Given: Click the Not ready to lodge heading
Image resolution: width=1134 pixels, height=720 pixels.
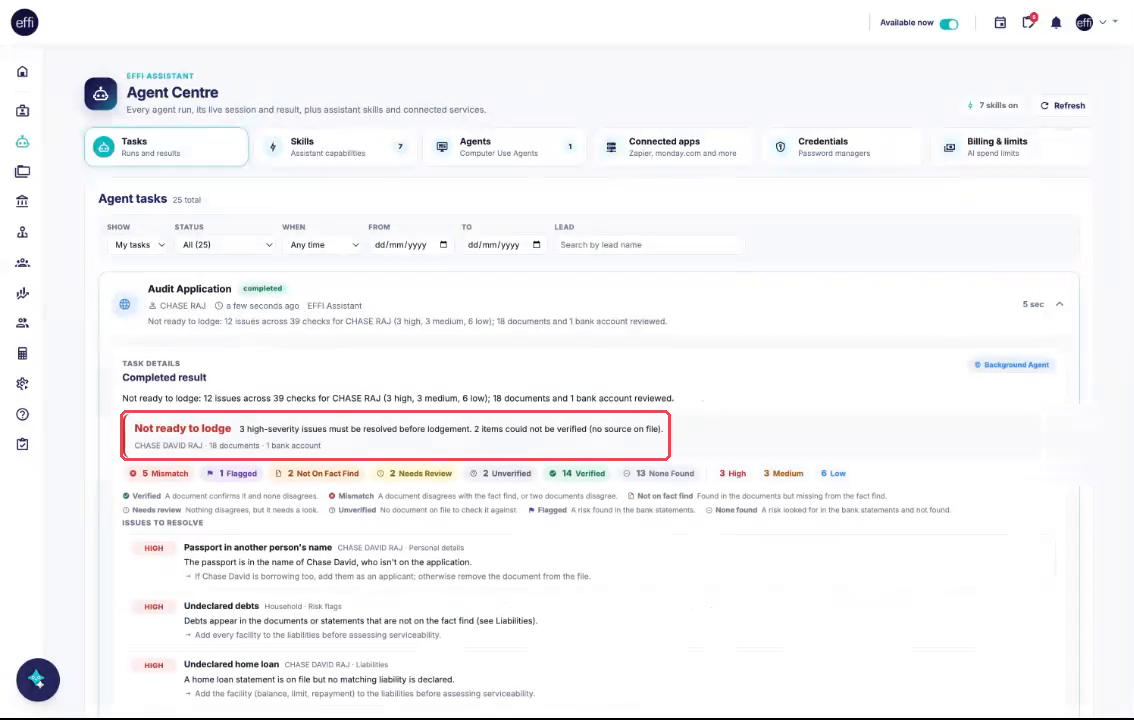Looking at the screenshot, I should 183,428.
